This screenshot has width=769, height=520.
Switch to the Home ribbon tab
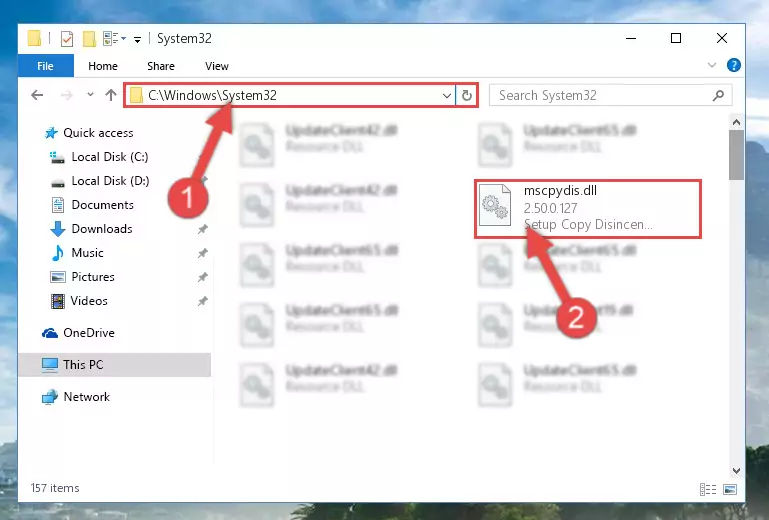(103, 66)
